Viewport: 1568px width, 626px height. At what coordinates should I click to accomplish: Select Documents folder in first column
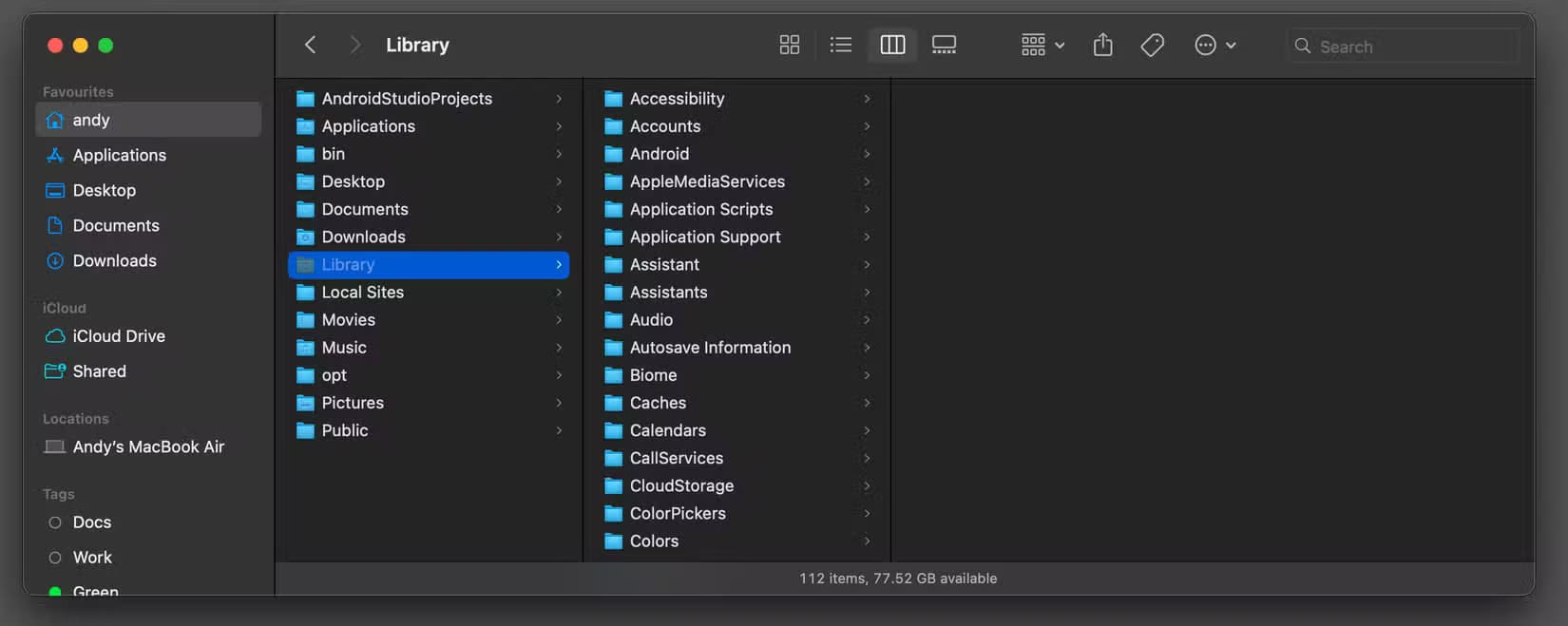tap(429, 209)
